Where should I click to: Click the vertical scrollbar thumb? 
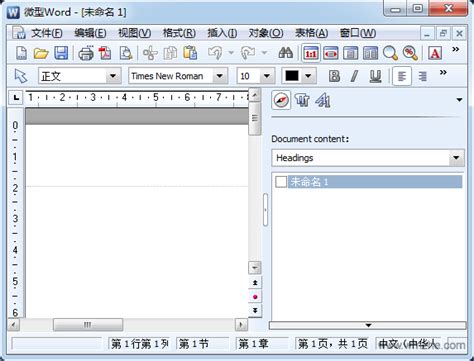pyautogui.click(x=255, y=118)
